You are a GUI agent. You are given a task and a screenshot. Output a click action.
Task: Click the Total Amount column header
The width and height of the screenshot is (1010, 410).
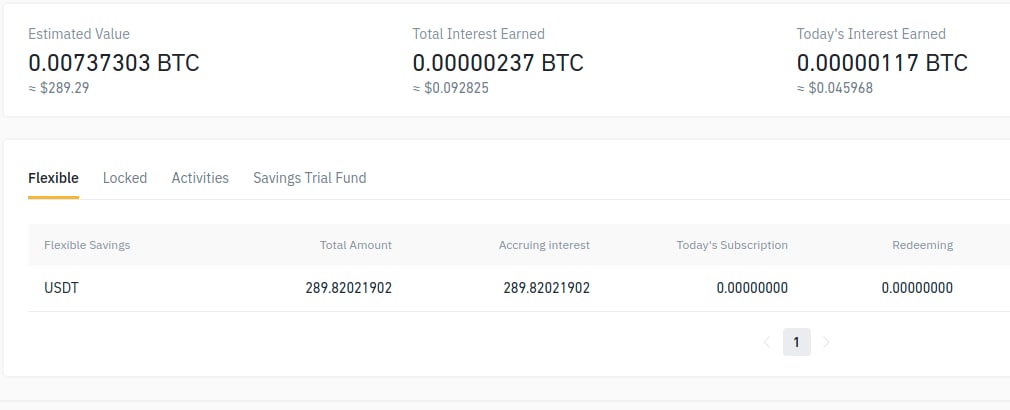coord(356,245)
